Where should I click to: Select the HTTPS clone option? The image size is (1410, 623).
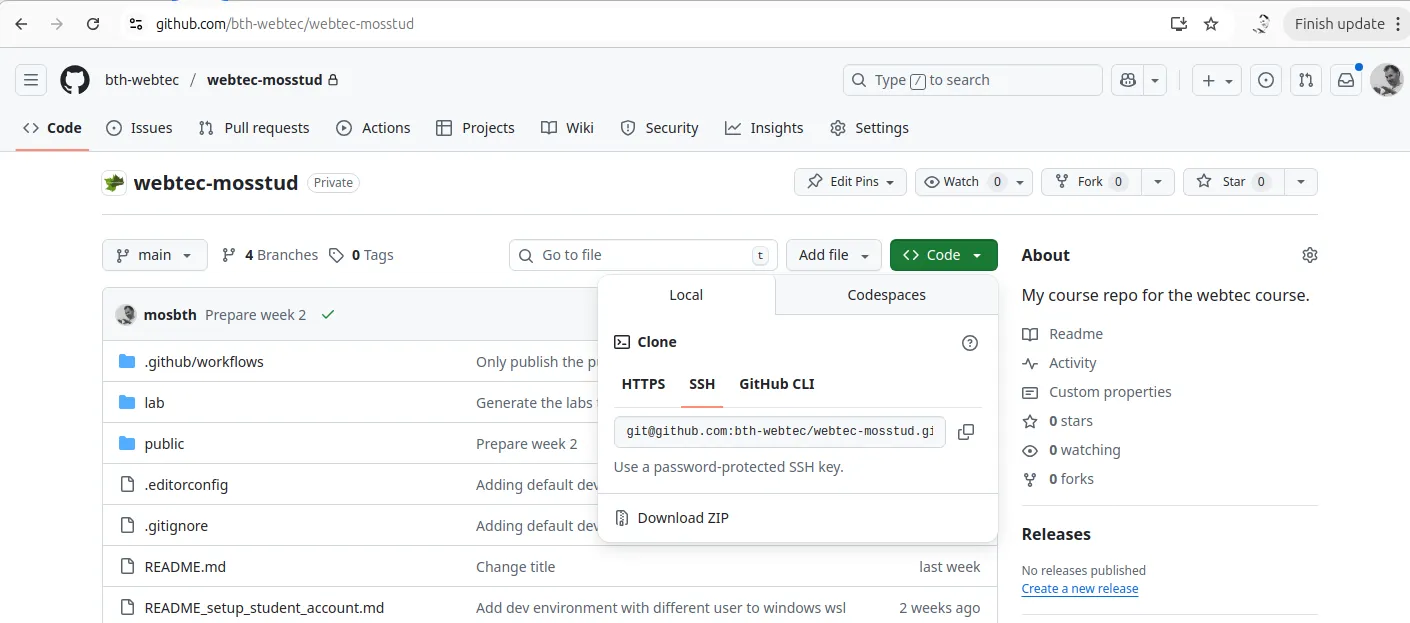[x=643, y=384]
